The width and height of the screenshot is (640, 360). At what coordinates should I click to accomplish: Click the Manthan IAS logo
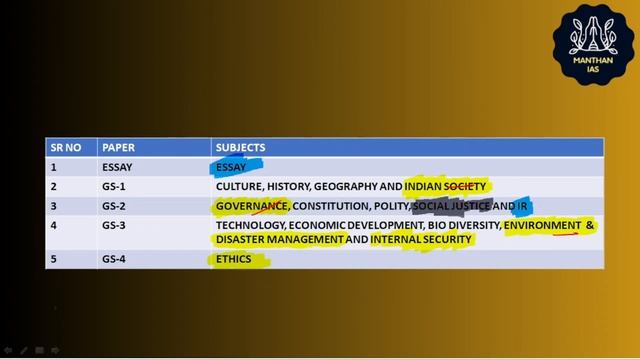pyautogui.click(x=593, y=44)
